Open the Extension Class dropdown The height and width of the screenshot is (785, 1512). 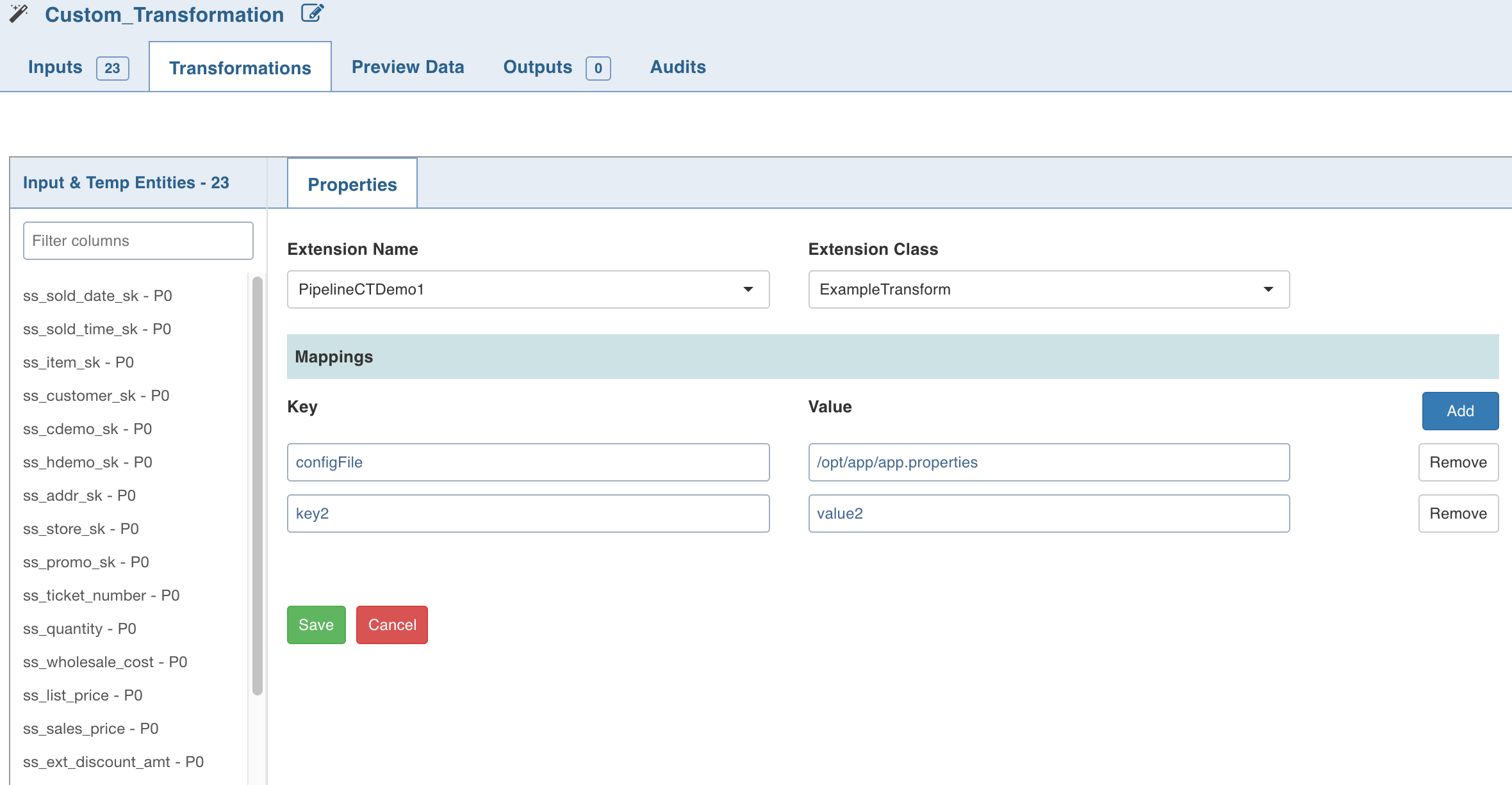tap(1049, 289)
